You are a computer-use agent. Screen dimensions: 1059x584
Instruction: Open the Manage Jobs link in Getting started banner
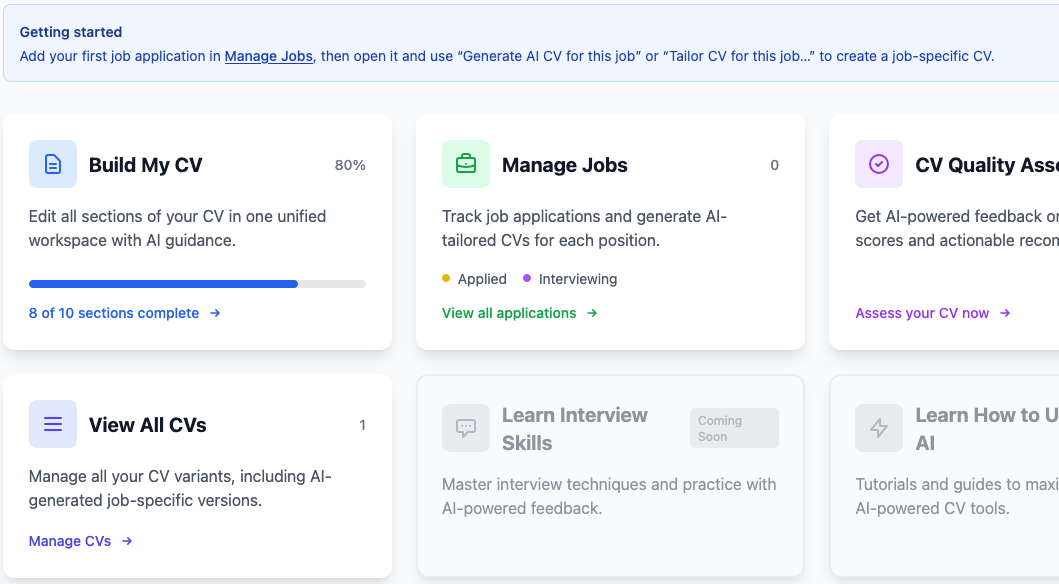pos(268,56)
